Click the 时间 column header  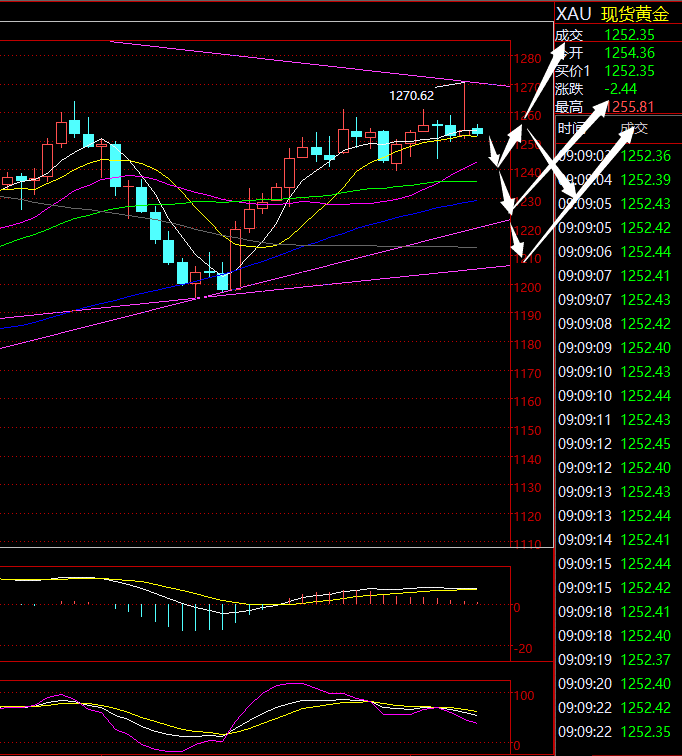click(572, 129)
